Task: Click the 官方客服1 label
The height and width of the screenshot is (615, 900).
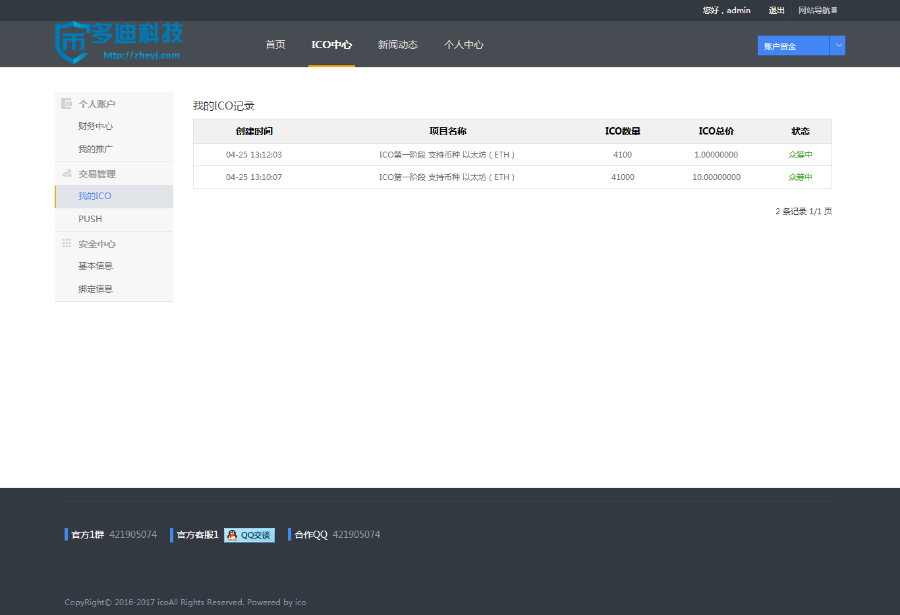Action: (x=197, y=535)
